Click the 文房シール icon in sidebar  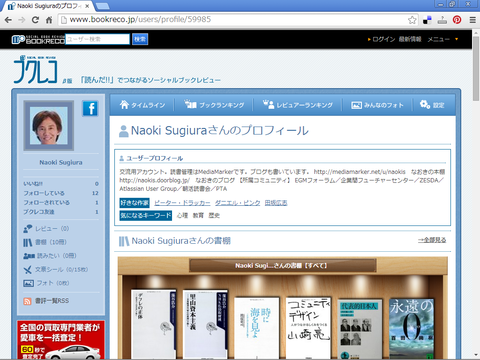point(28,270)
